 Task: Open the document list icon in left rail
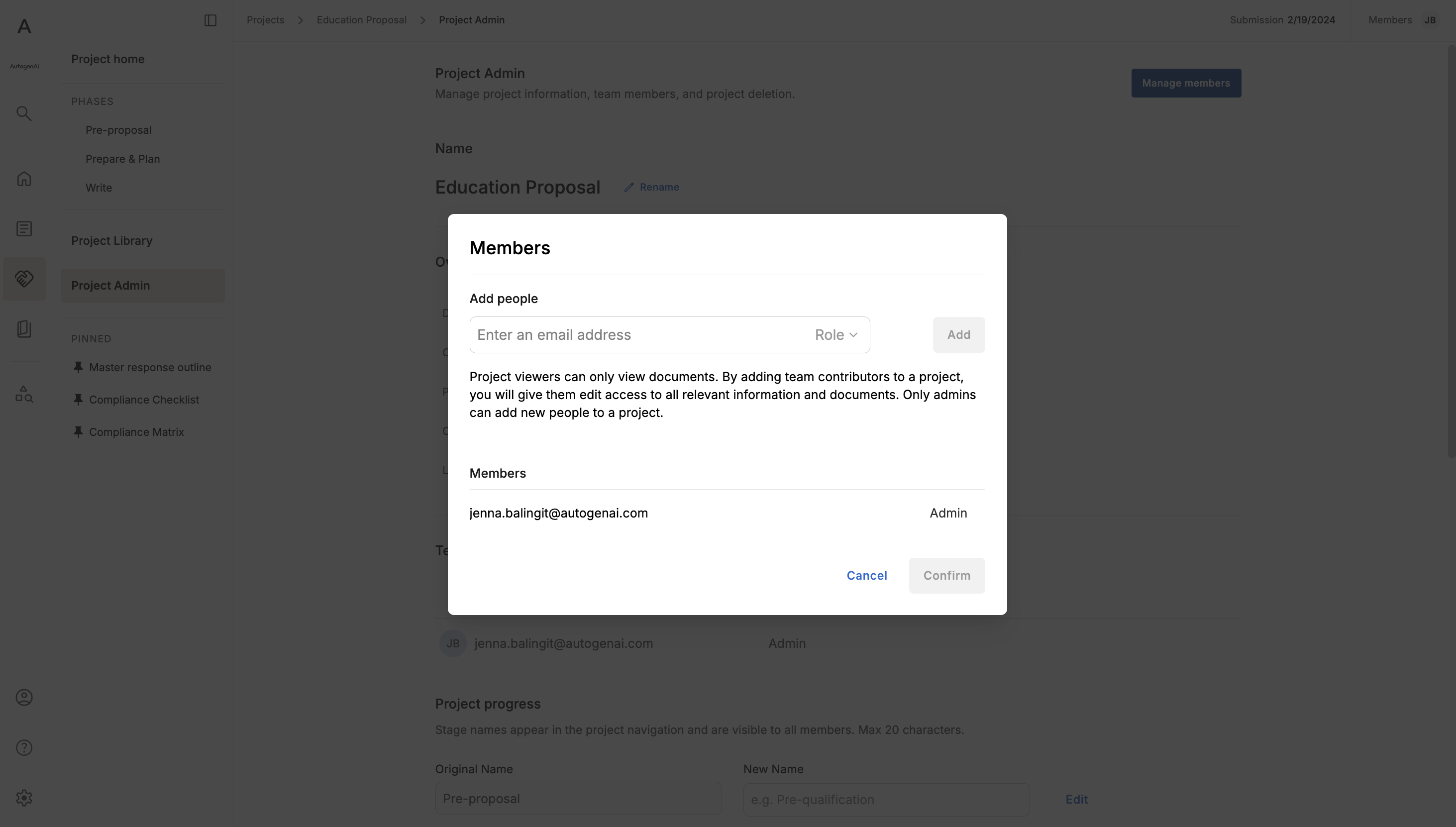[24, 229]
